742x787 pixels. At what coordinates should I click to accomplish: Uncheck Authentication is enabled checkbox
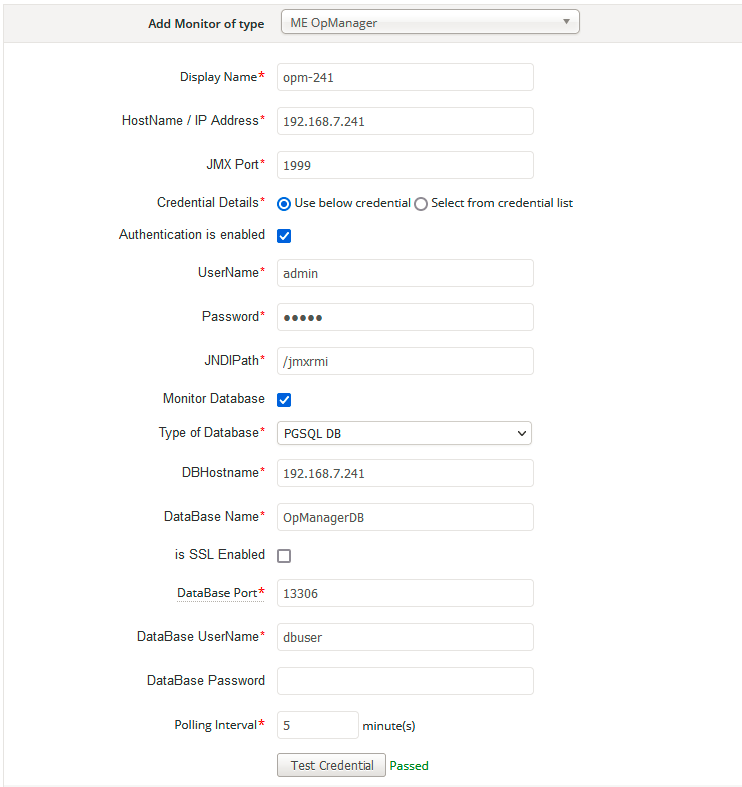(x=284, y=235)
